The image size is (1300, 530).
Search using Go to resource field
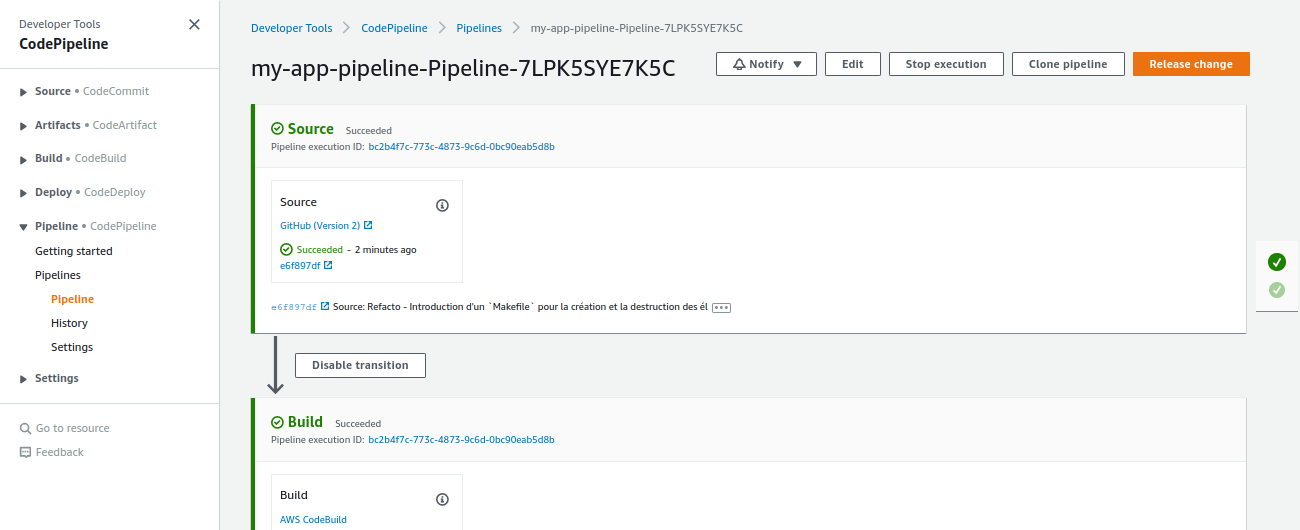(72, 428)
